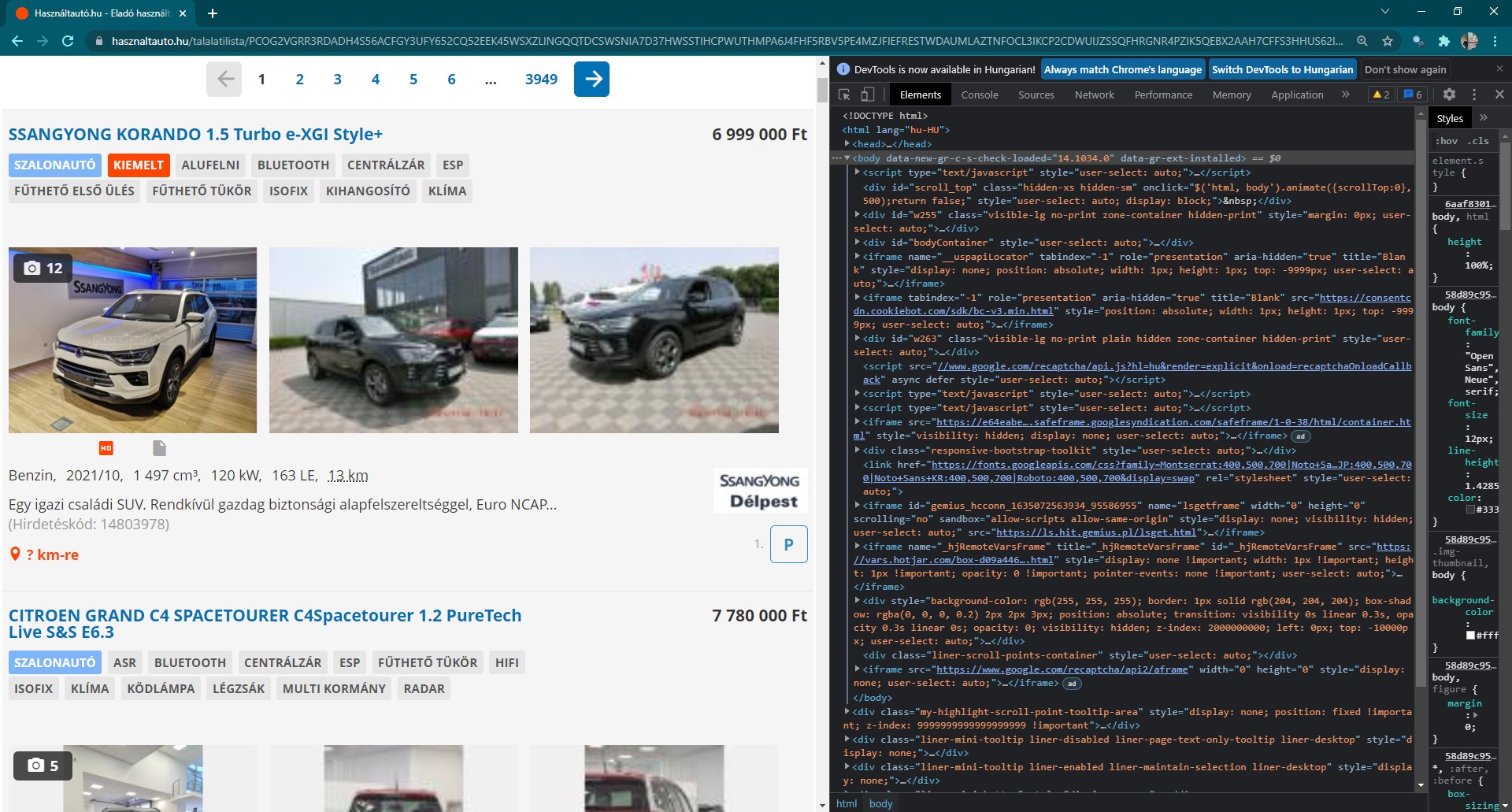Viewport: 1512px width, 812px height.
Task: Select the Elements tab
Action: click(920, 95)
